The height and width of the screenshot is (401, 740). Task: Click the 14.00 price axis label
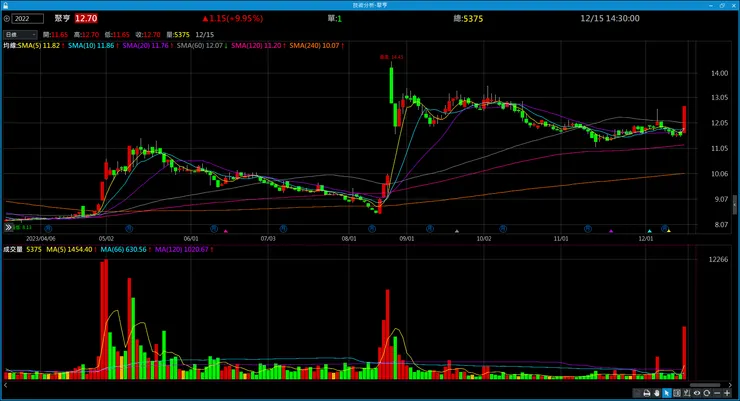[x=719, y=73]
